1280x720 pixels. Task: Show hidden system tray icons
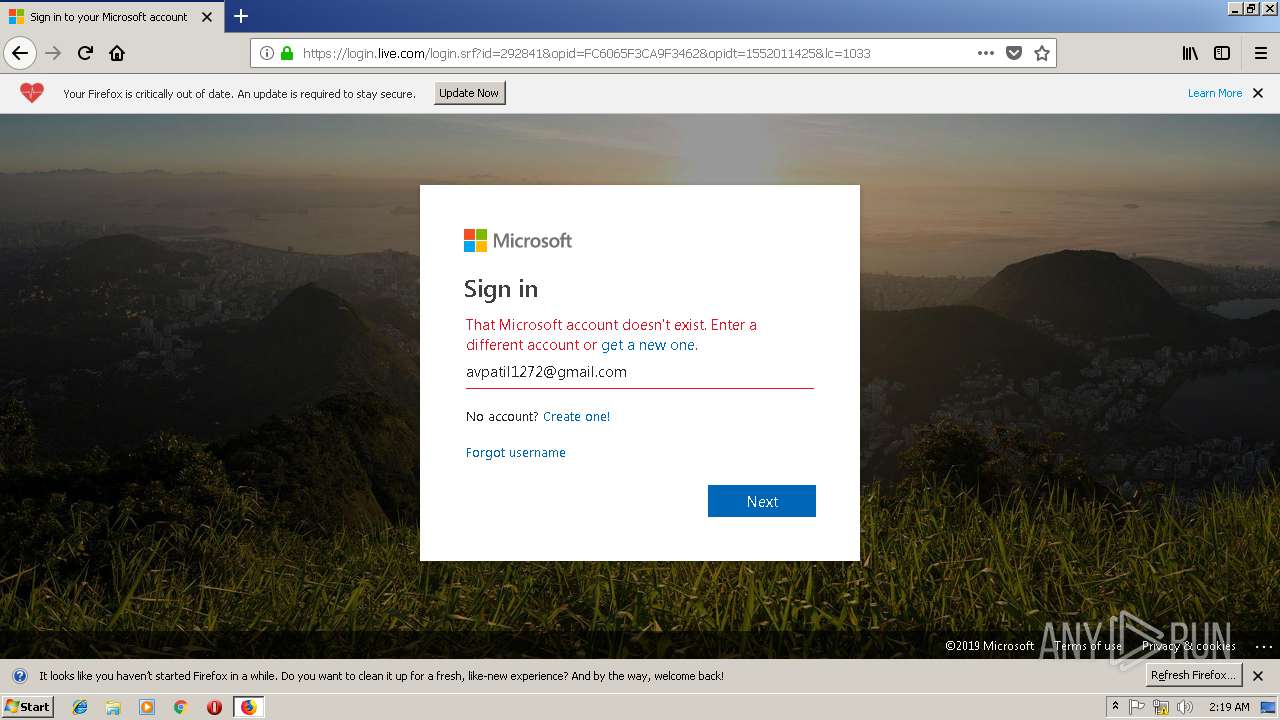click(1115, 707)
